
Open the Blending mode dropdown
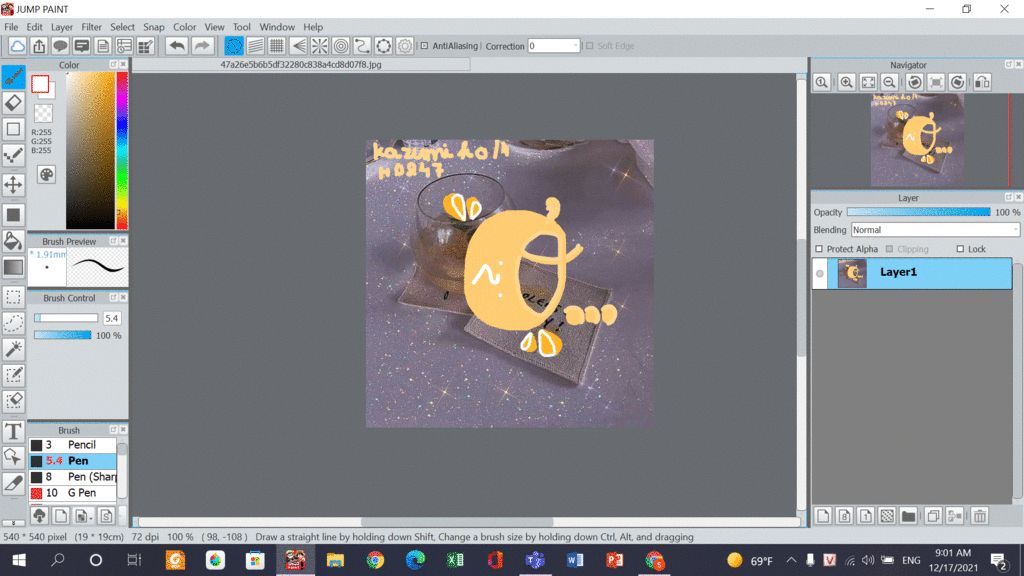click(x=935, y=230)
